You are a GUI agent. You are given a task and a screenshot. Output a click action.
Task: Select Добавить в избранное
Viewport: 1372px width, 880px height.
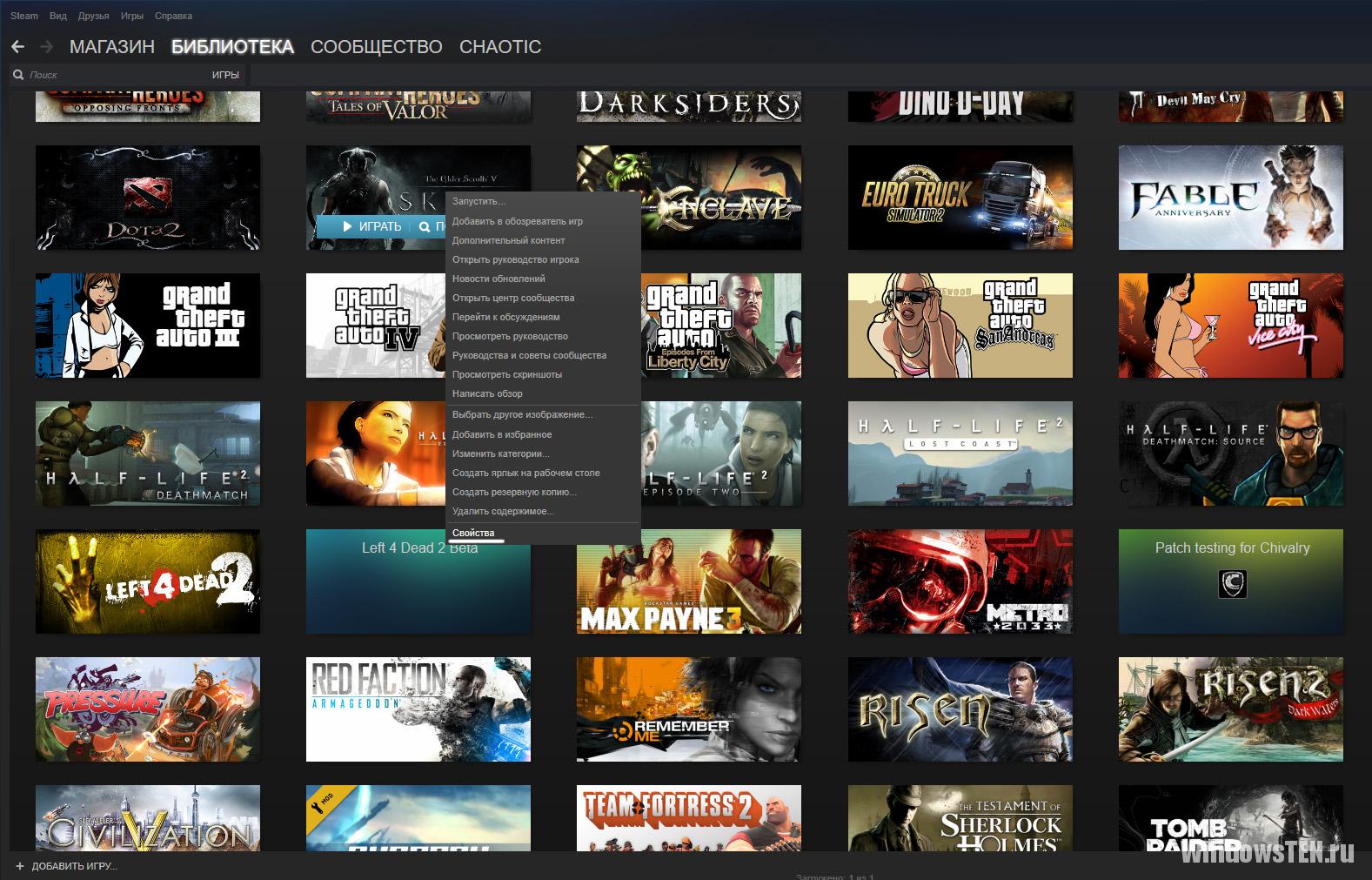pos(543,434)
